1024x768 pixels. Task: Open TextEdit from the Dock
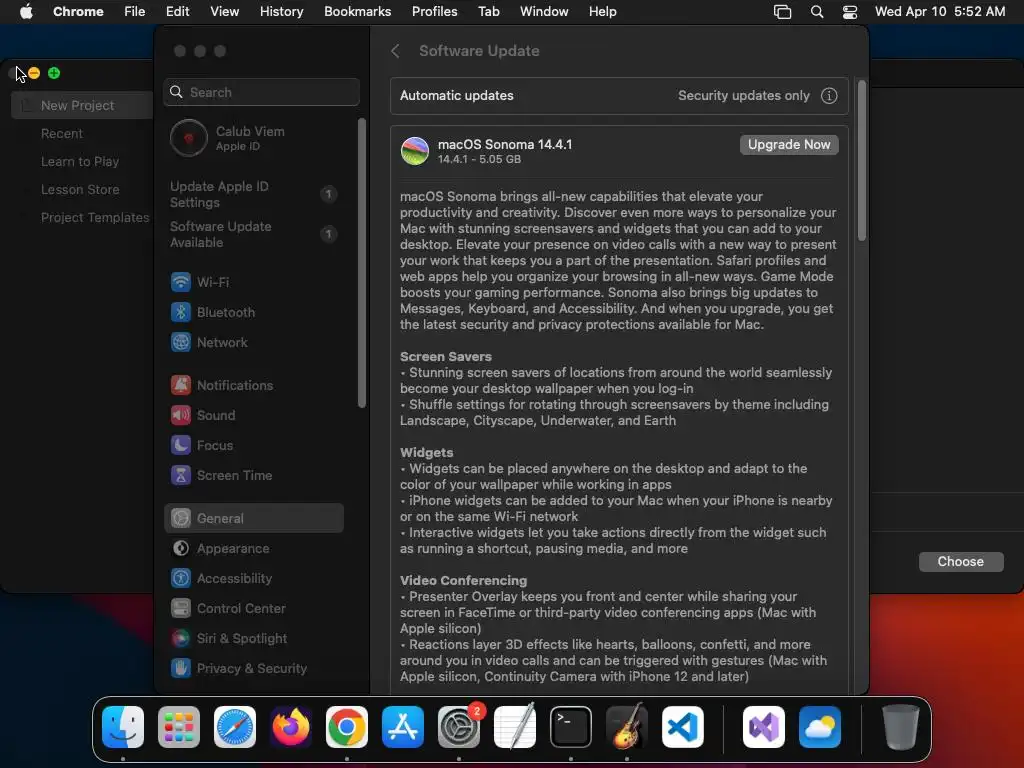coord(515,727)
